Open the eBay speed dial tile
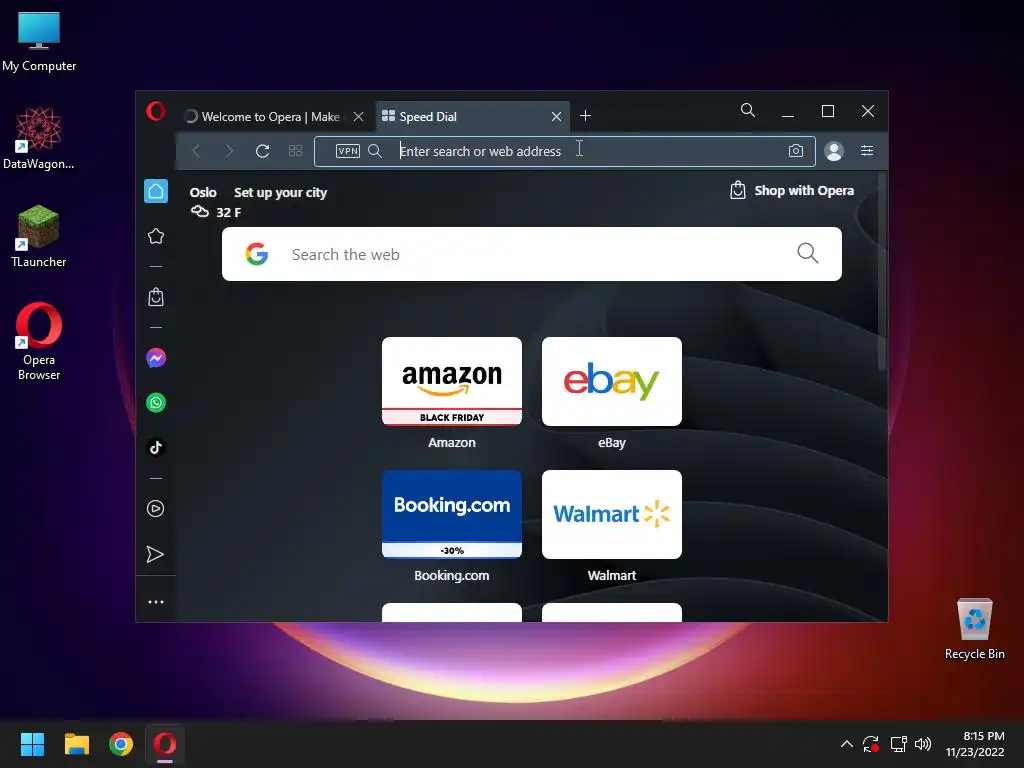The width and height of the screenshot is (1024, 768). (x=612, y=381)
